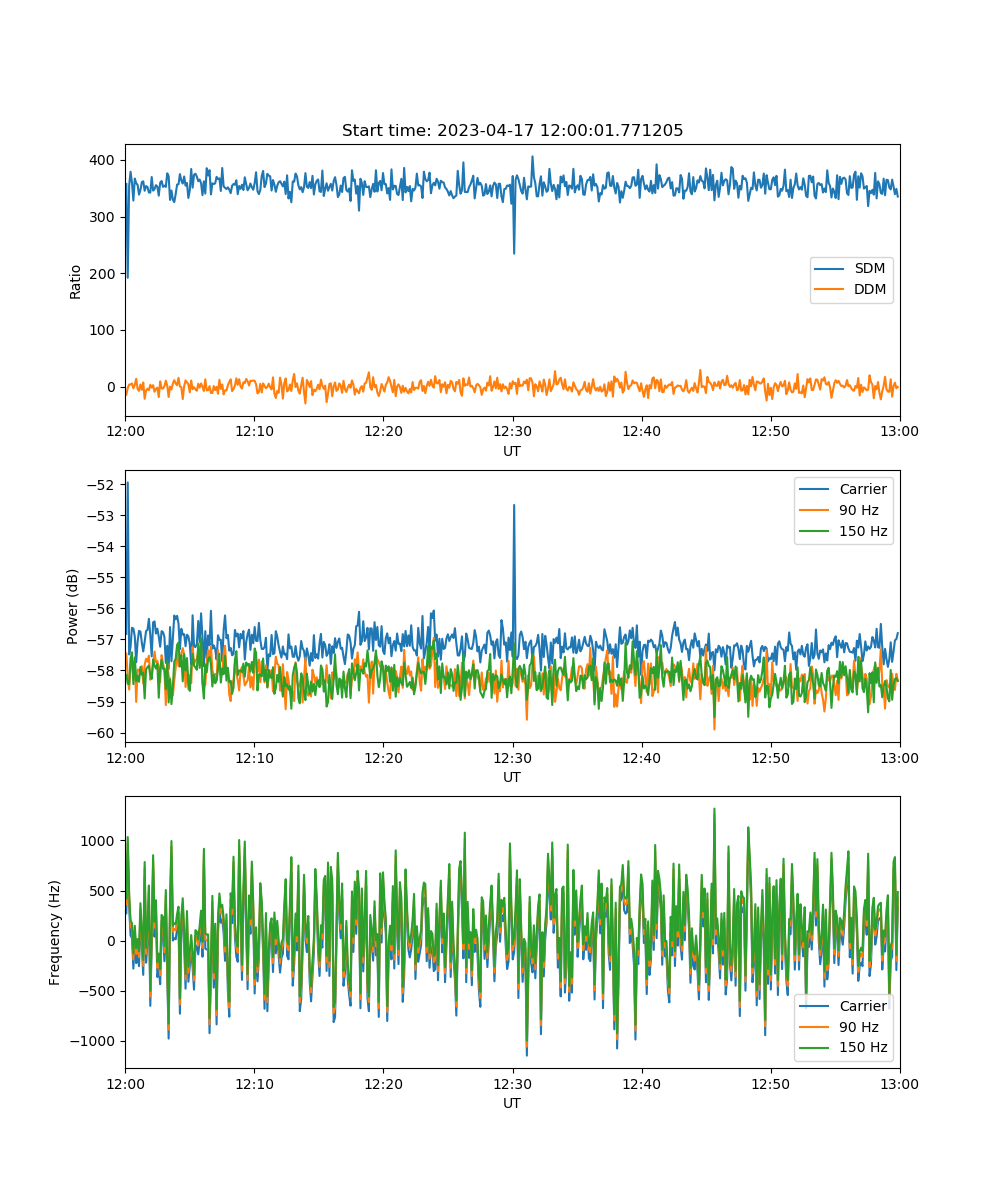
Task: Click the "12:30" tick under the Ratio plot
Action: 512,431
